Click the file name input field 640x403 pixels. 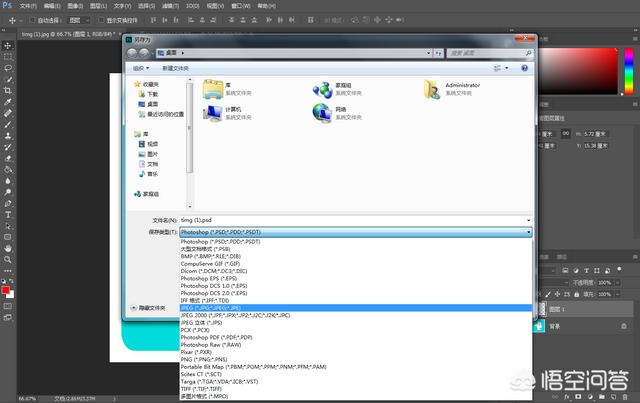[352, 220]
